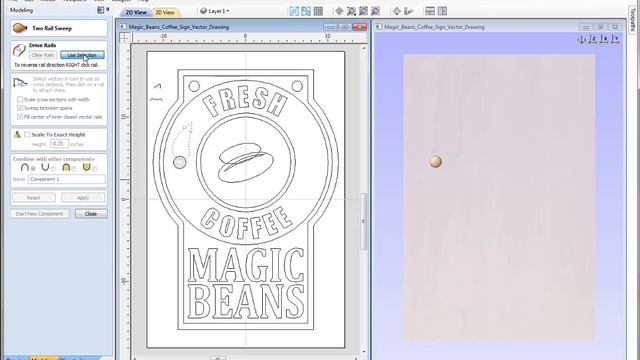Click the layer icon beside Layer 1

pos(203,11)
